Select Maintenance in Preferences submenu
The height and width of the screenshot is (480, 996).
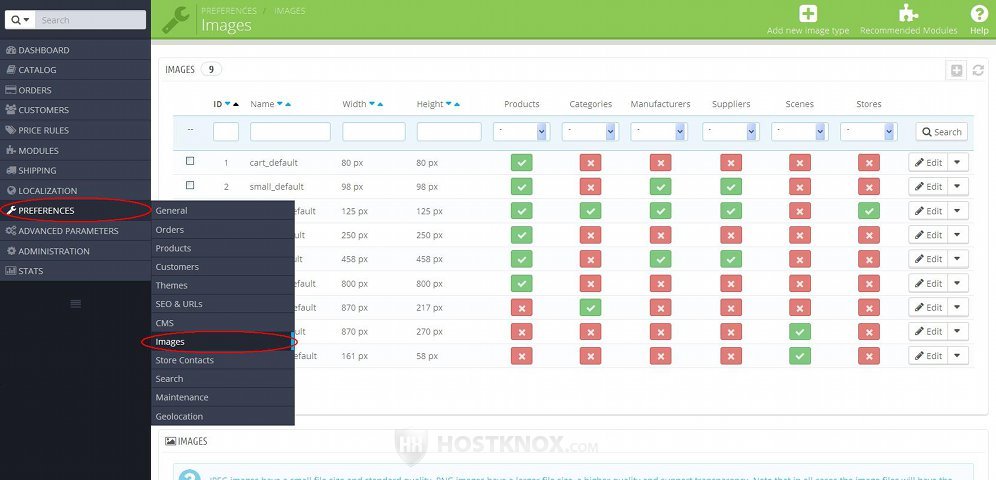[x=222, y=397]
